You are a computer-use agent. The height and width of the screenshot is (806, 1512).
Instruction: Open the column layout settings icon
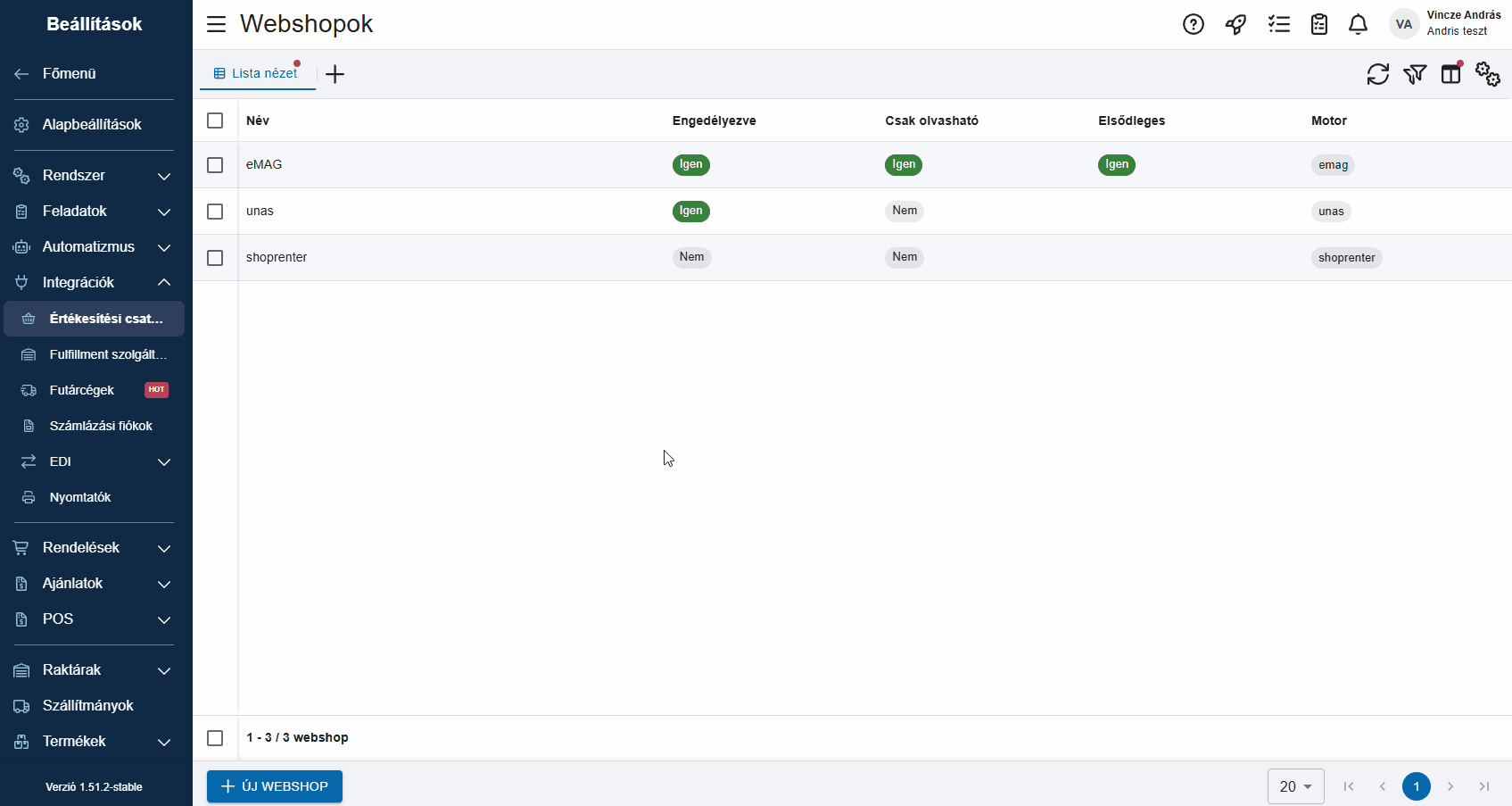tap(1451, 74)
